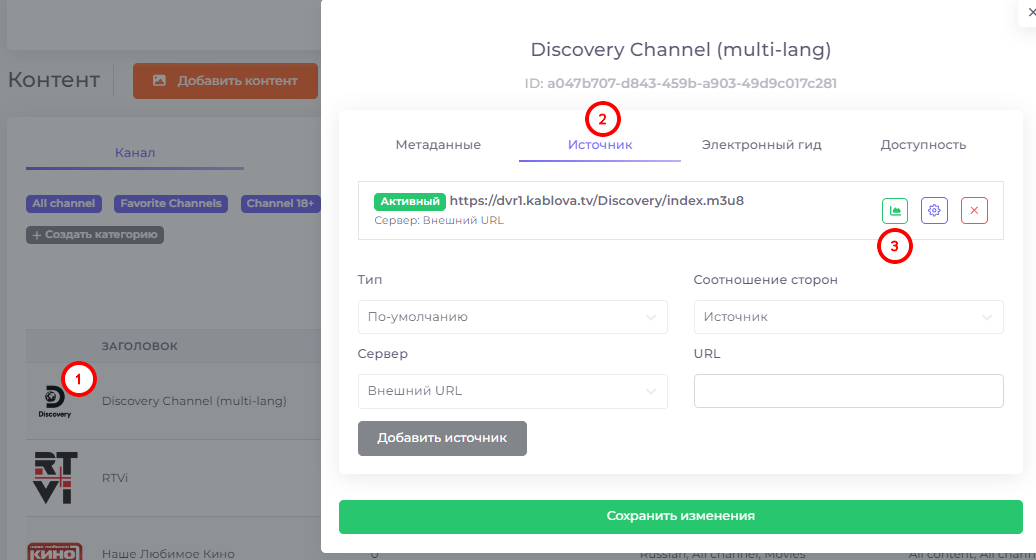Click the source URL https://dvr1.kablova.tv/Discovery/index.m3u8

(597, 201)
